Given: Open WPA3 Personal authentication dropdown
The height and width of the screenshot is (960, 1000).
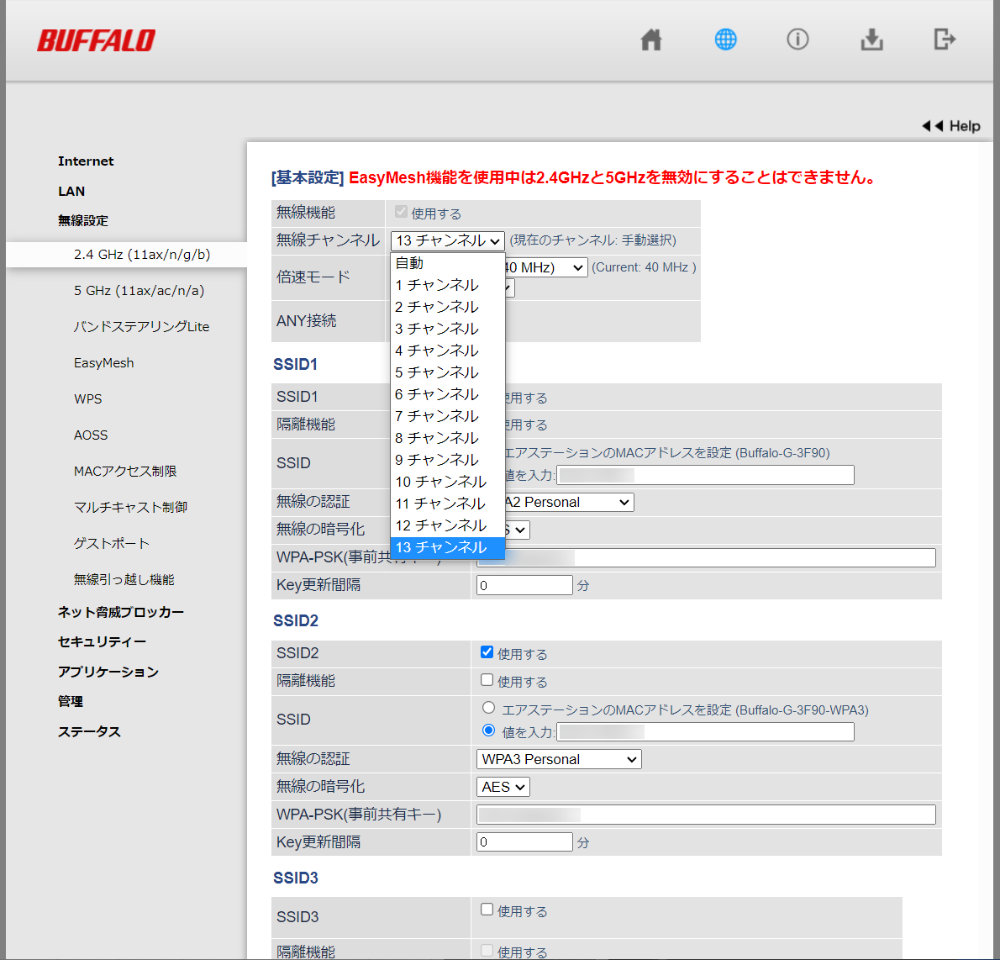Looking at the screenshot, I should [559, 759].
